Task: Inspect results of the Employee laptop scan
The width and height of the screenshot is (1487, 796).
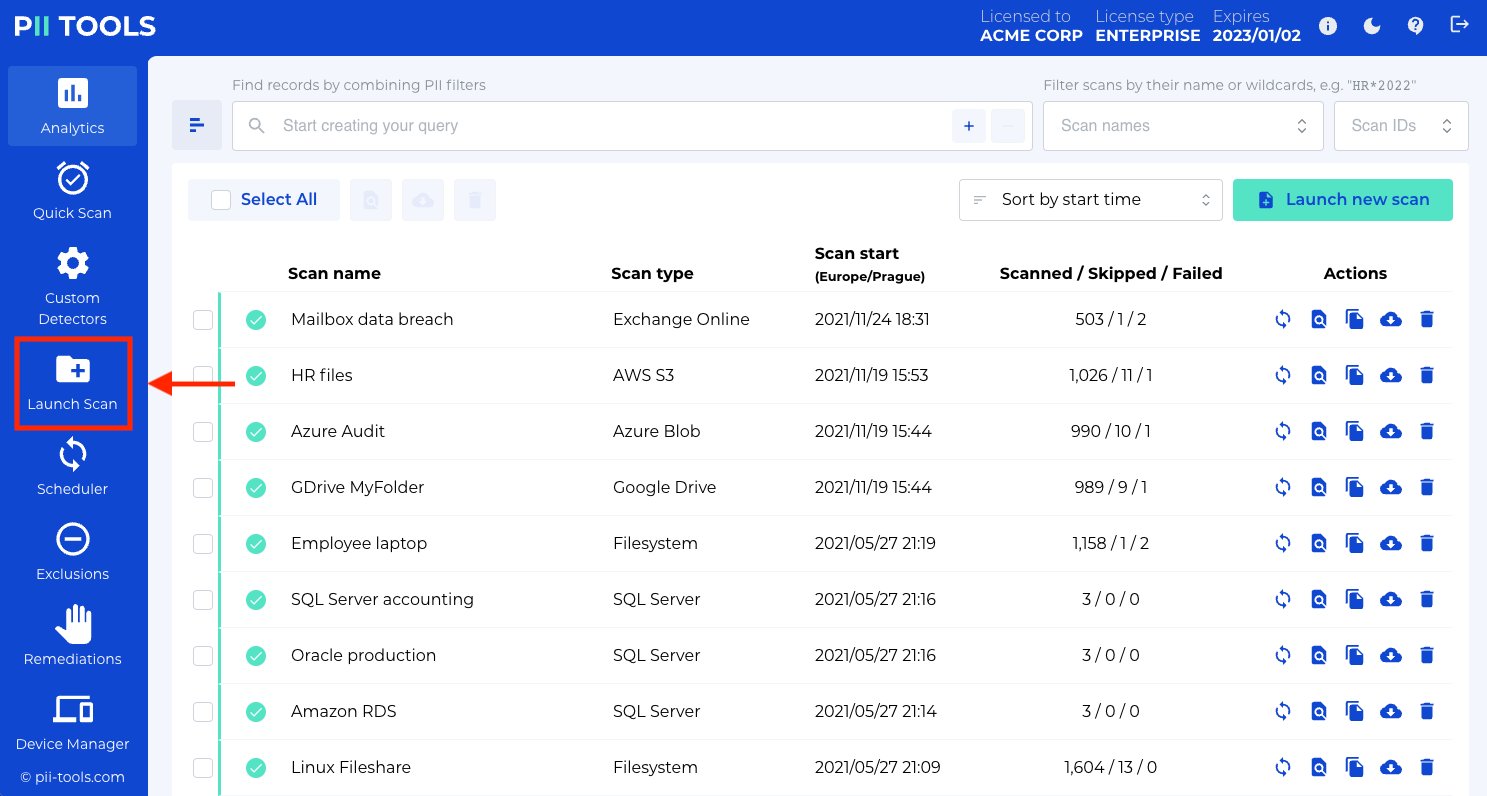Action: point(1319,543)
